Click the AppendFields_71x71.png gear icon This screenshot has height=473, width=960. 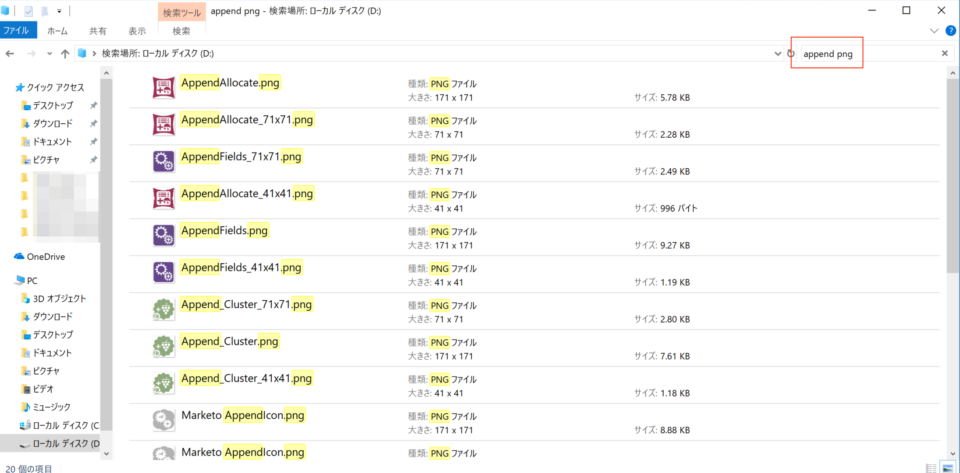point(163,162)
